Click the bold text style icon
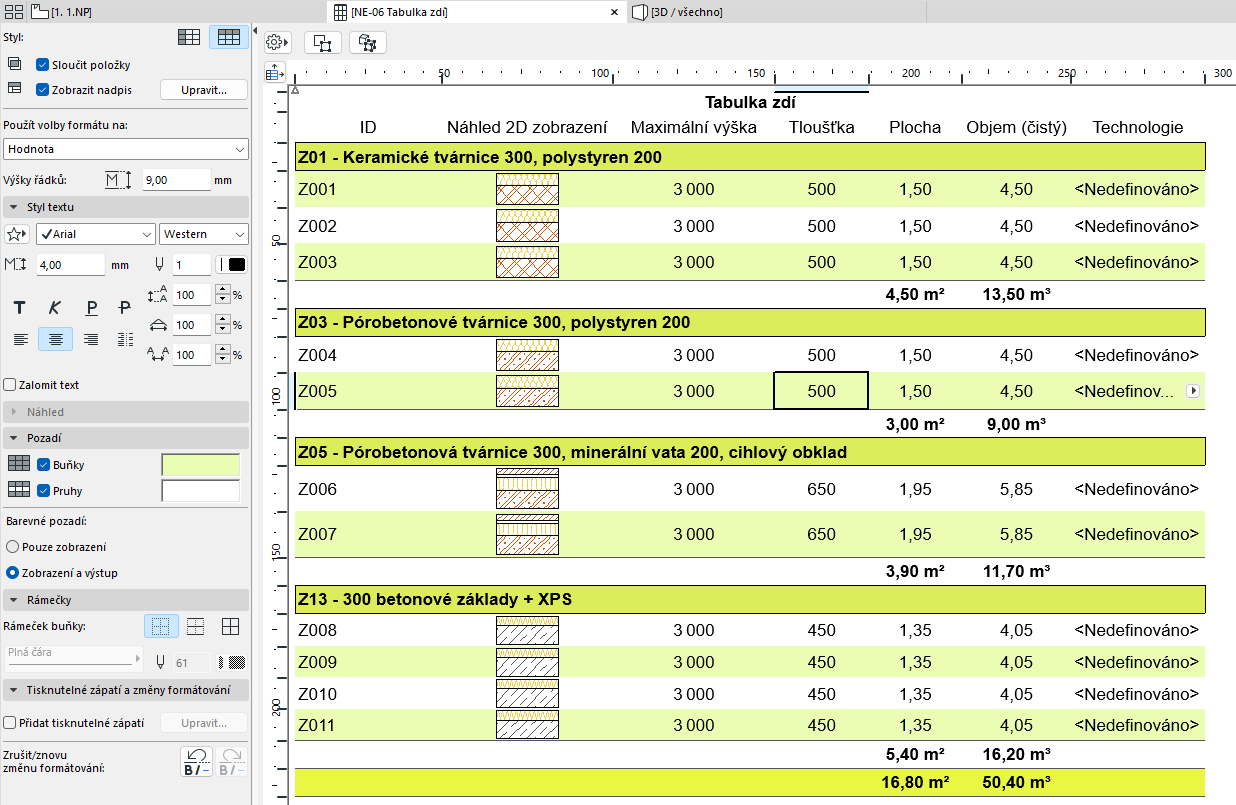This screenshot has width=1236, height=805. click(x=19, y=308)
